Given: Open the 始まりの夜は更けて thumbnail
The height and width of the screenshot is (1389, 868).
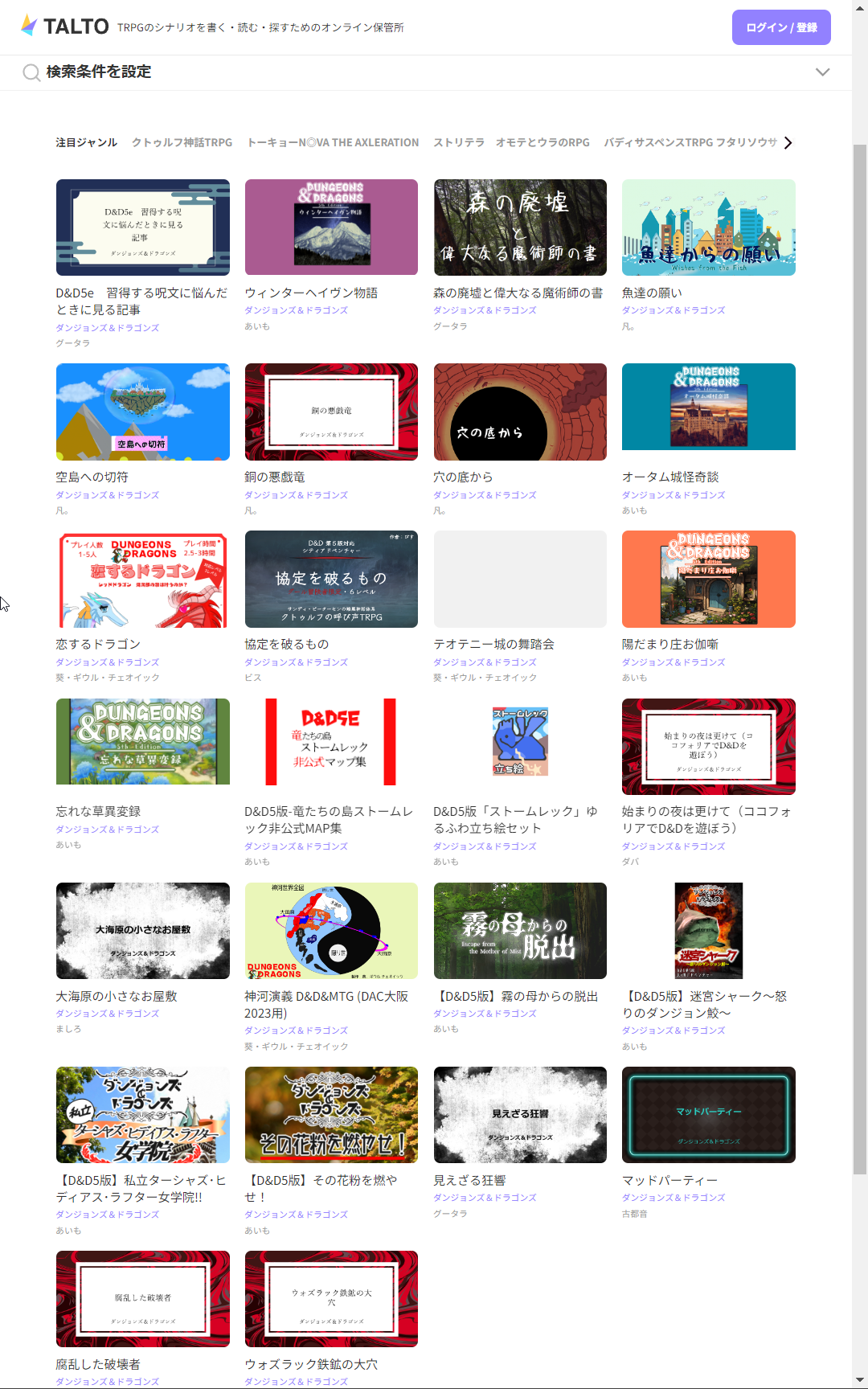Looking at the screenshot, I should click(709, 747).
